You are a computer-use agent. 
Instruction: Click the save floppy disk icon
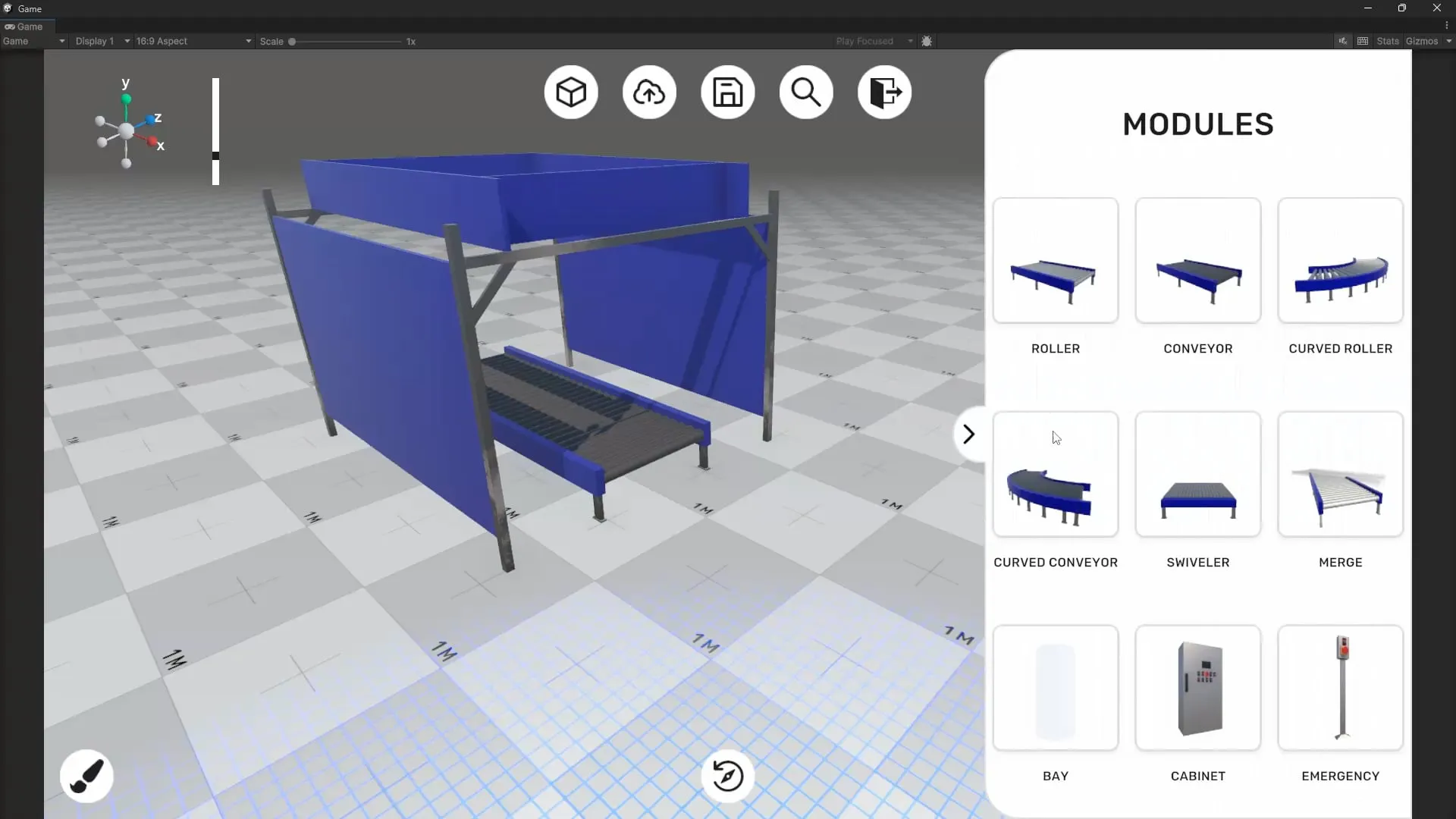(727, 93)
